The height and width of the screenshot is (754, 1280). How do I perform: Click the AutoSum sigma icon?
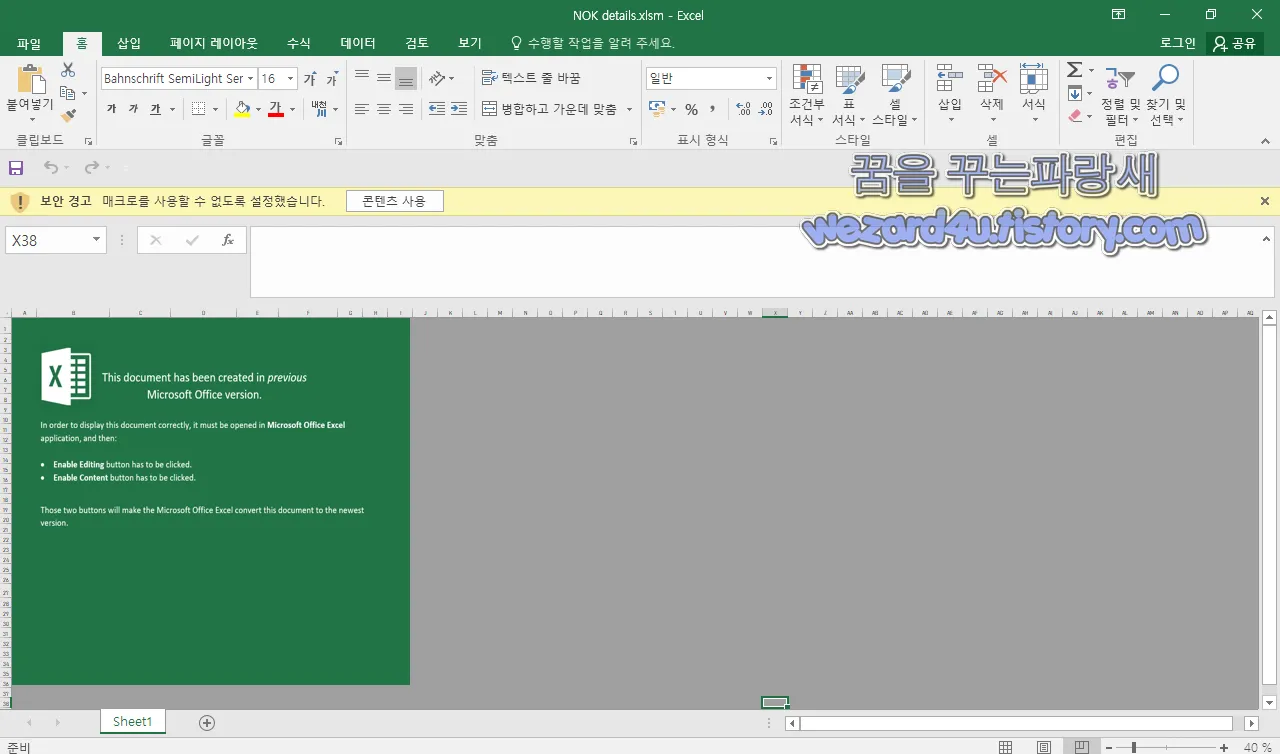pyautogui.click(x=1075, y=71)
